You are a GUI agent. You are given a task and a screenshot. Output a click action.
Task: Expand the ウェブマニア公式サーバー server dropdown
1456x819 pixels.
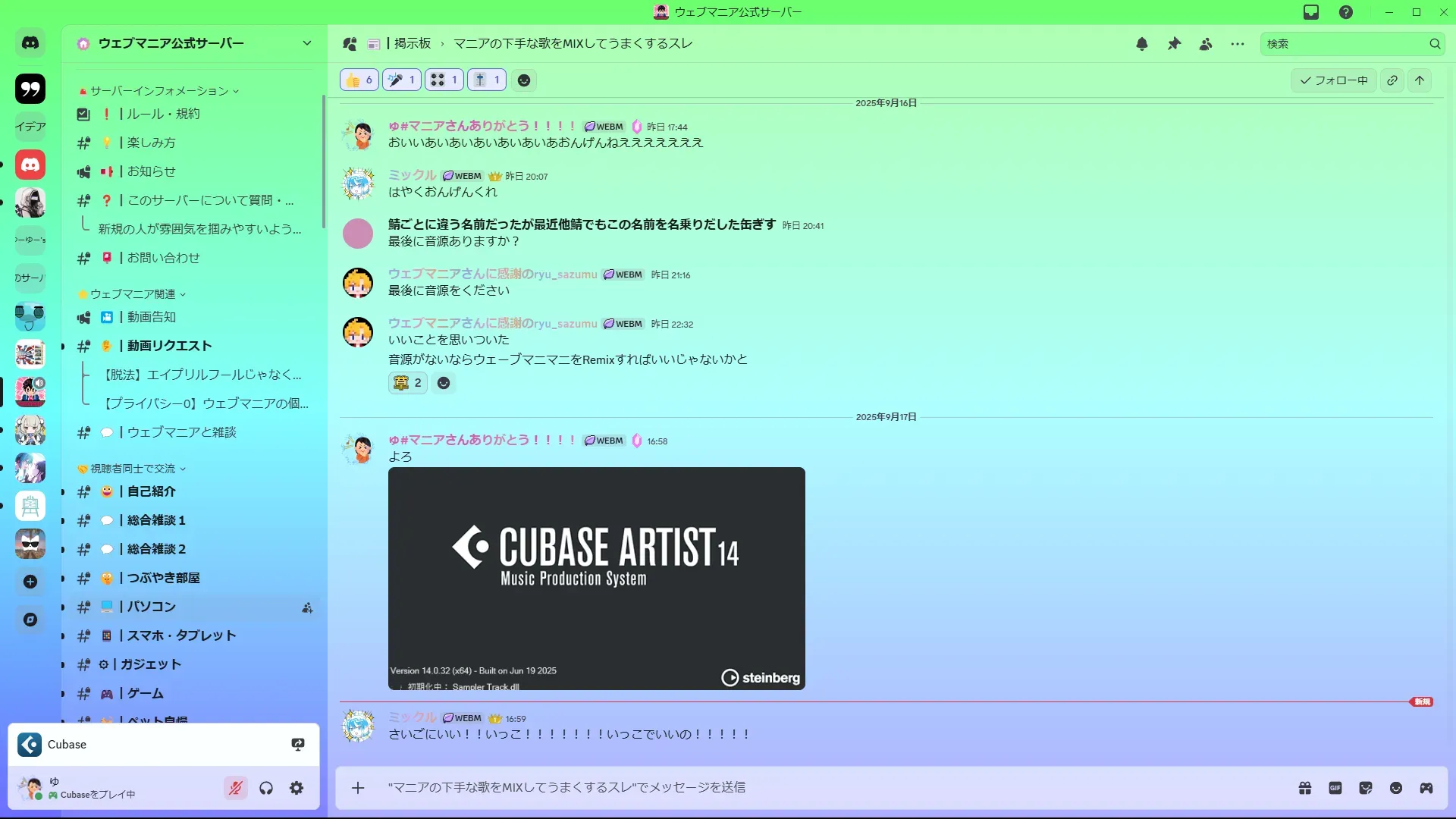[x=307, y=43]
